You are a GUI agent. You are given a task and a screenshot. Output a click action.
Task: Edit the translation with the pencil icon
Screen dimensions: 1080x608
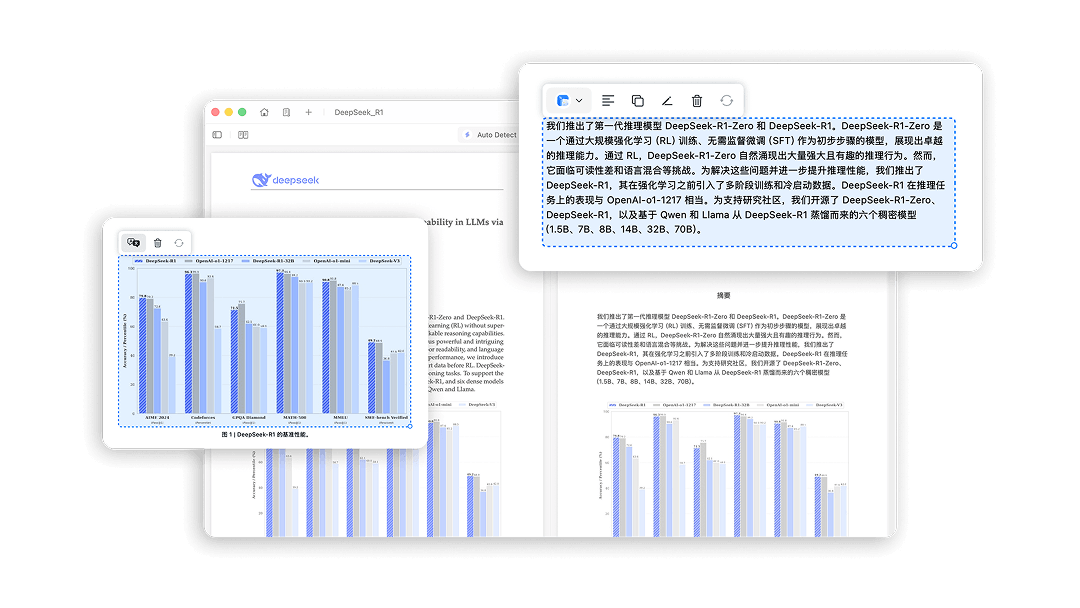tap(667, 101)
